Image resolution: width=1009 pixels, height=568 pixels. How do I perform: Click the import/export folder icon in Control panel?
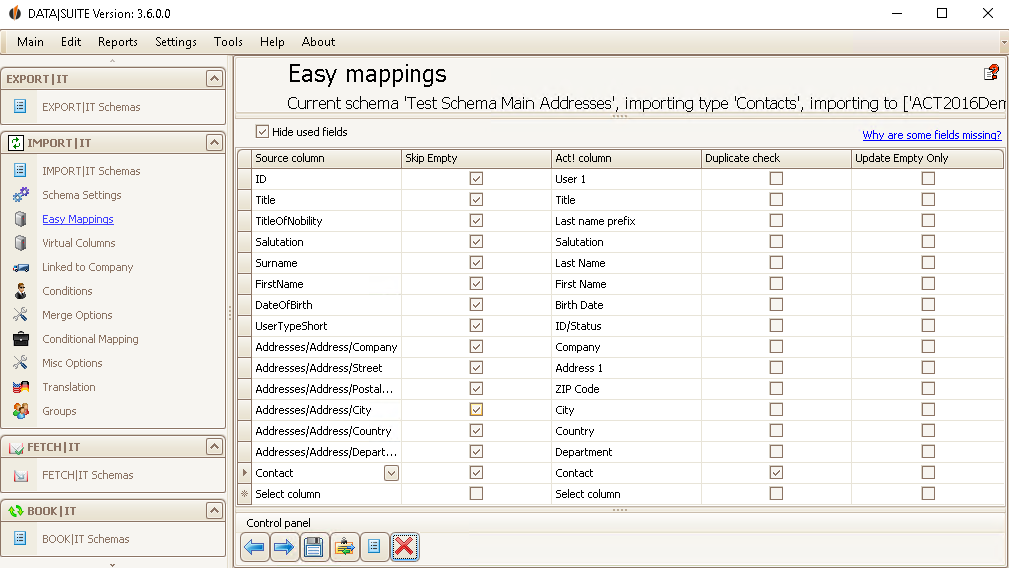pyautogui.click(x=344, y=547)
